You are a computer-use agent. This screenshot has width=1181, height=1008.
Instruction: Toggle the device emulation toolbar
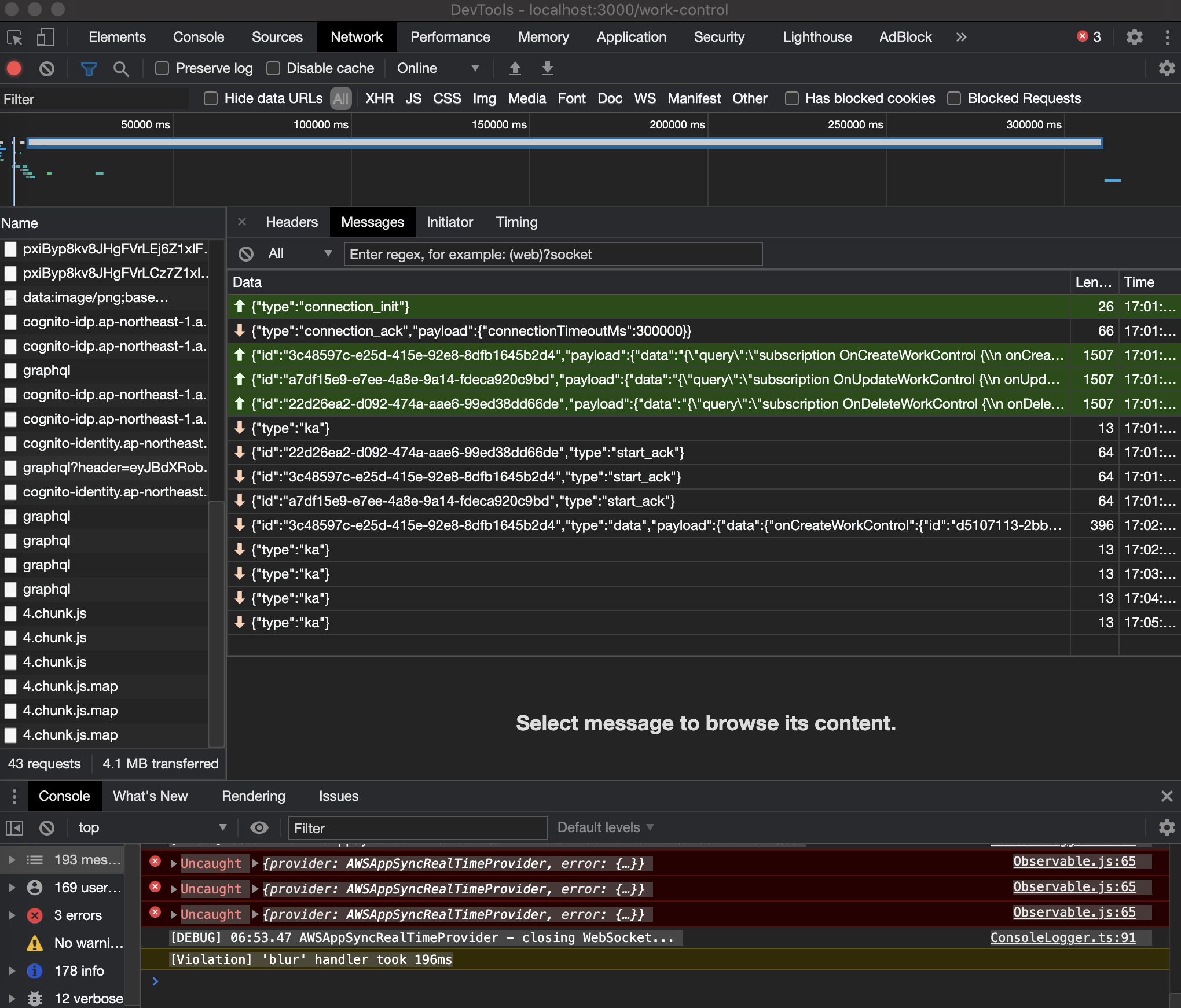point(46,37)
